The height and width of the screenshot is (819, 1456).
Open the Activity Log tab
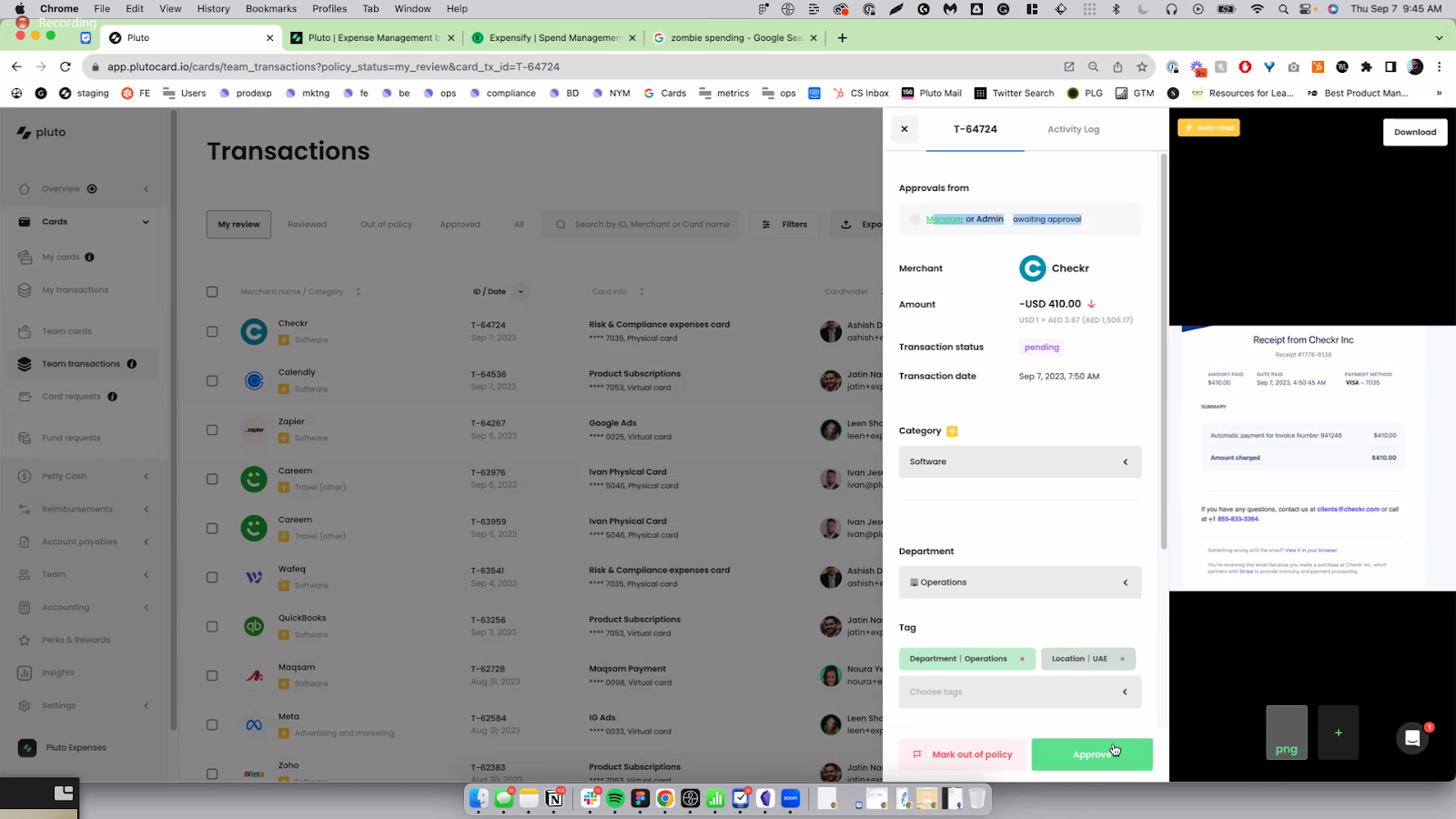point(1073,129)
